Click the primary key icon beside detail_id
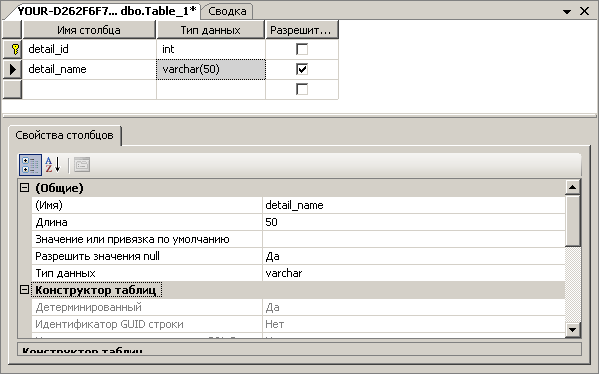599x374 pixels. click(x=15, y=49)
